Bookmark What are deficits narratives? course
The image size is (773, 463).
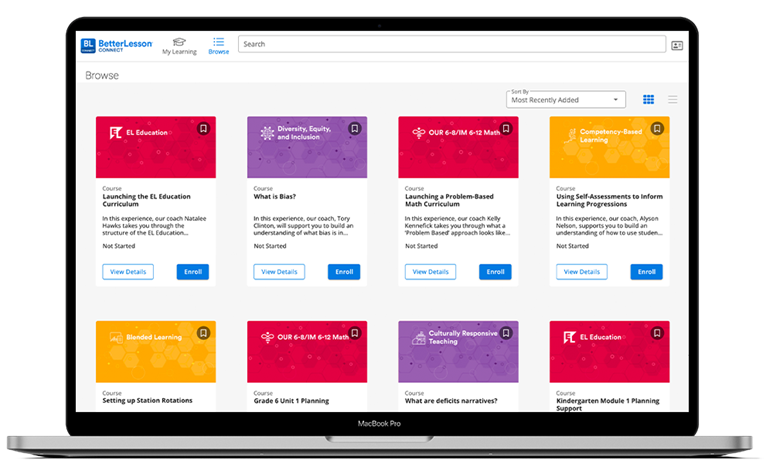click(506, 333)
